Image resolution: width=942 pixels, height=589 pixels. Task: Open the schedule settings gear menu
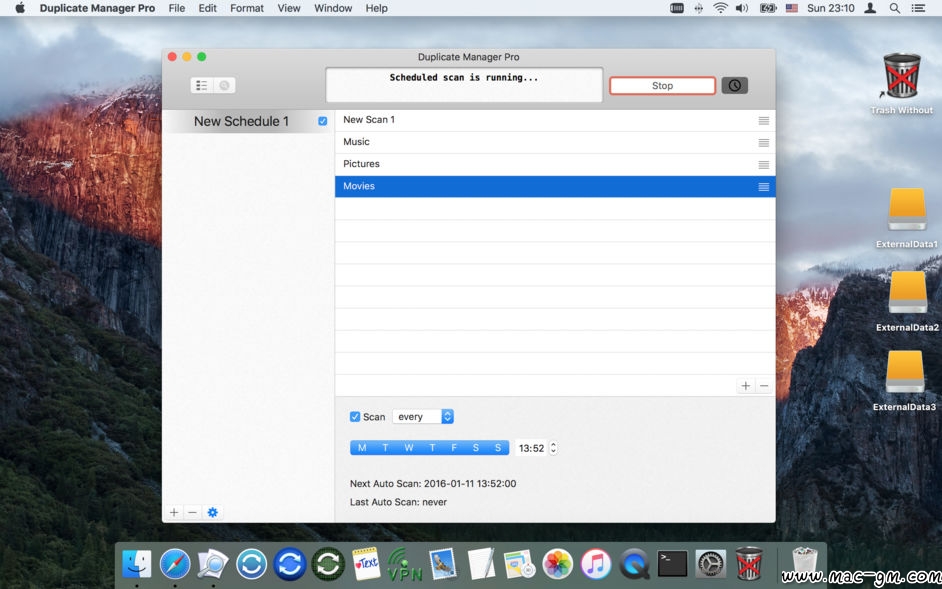[212, 513]
